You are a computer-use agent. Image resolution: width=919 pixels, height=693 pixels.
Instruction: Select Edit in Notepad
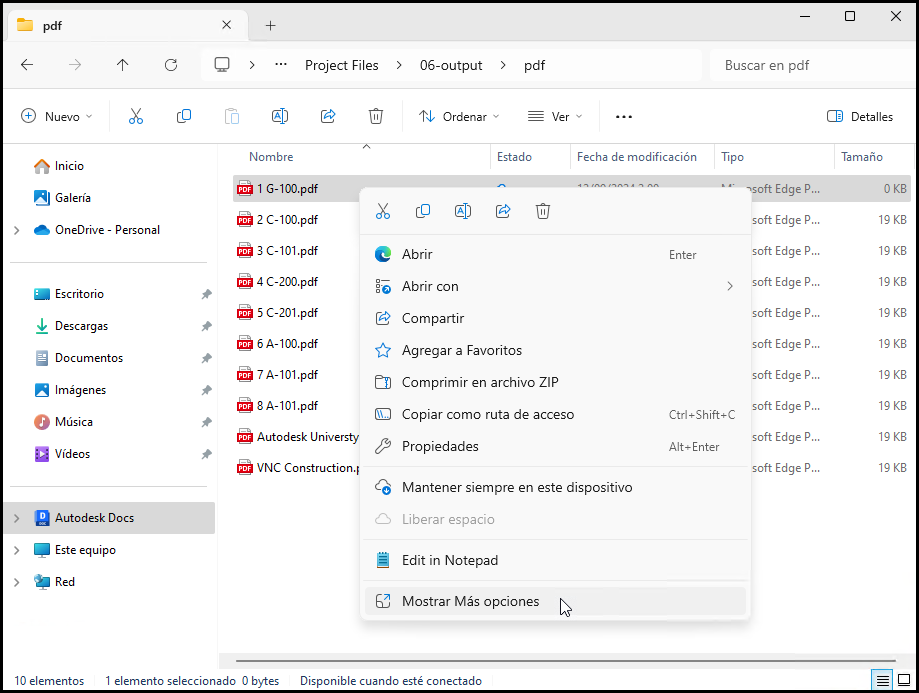pos(555,560)
